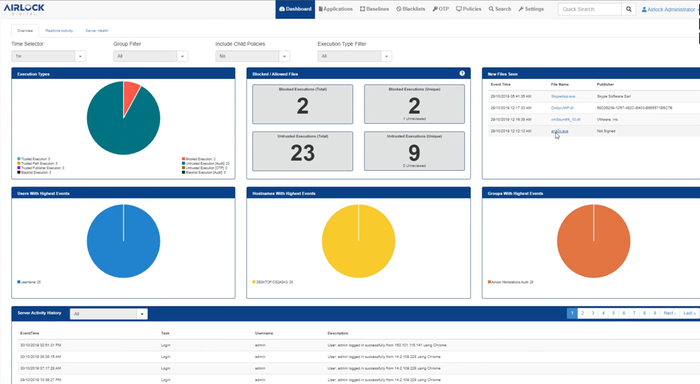Click the Next pagination button

tap(670, 313)
